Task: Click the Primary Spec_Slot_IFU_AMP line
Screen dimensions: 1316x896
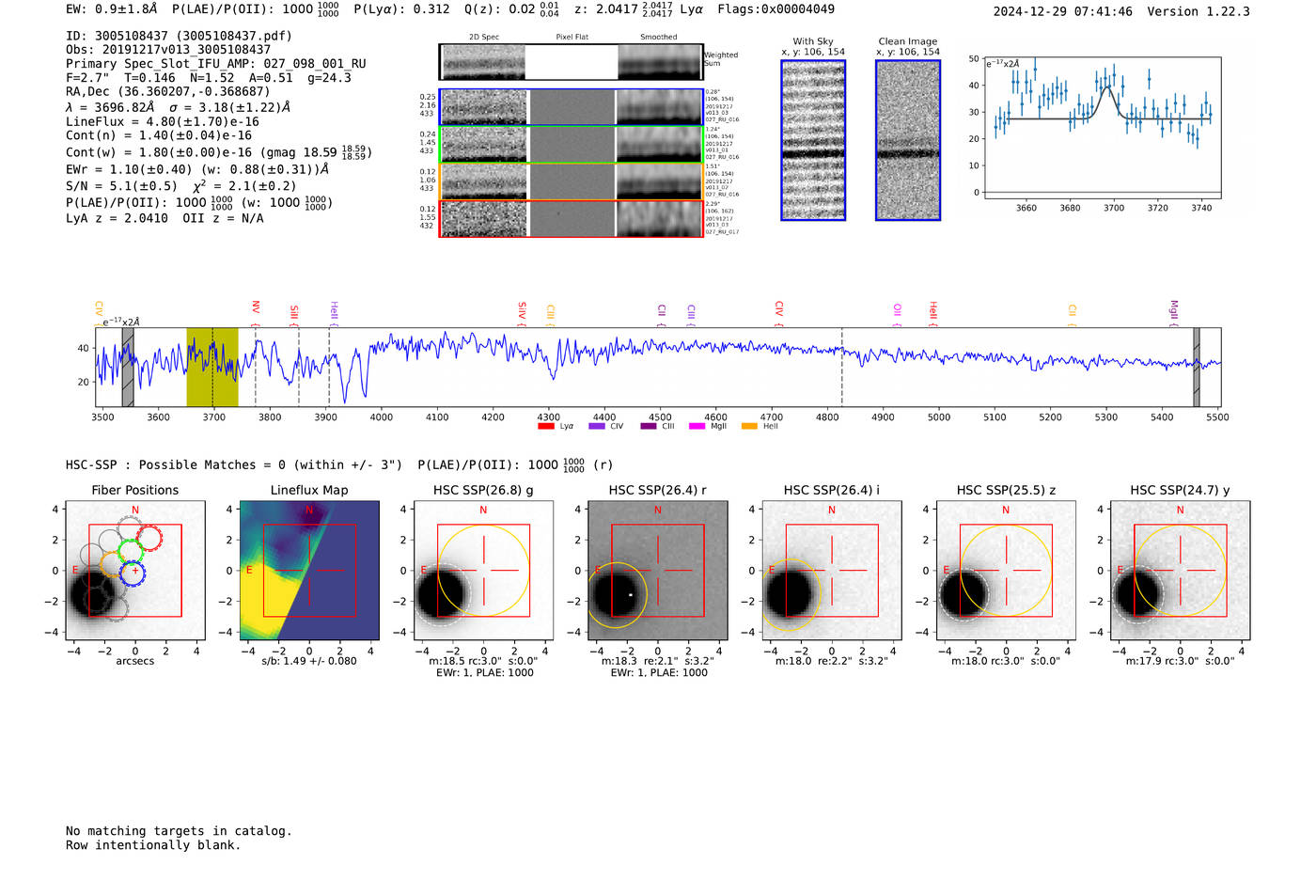Action: click(x=216, y=64)
